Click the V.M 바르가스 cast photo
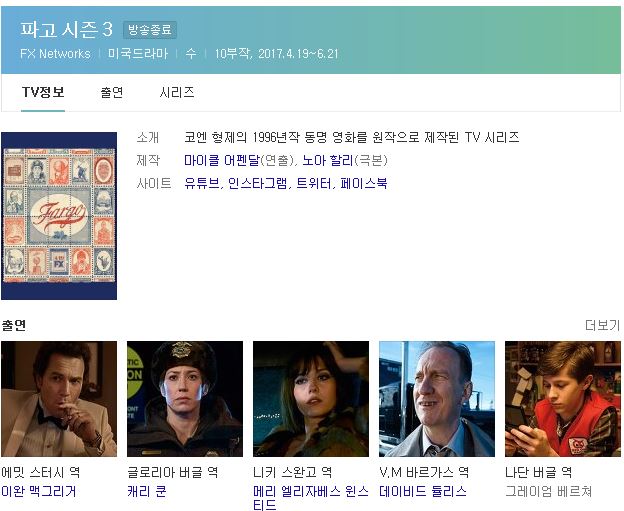Screen dimensions: 624x511 [437, 399]
